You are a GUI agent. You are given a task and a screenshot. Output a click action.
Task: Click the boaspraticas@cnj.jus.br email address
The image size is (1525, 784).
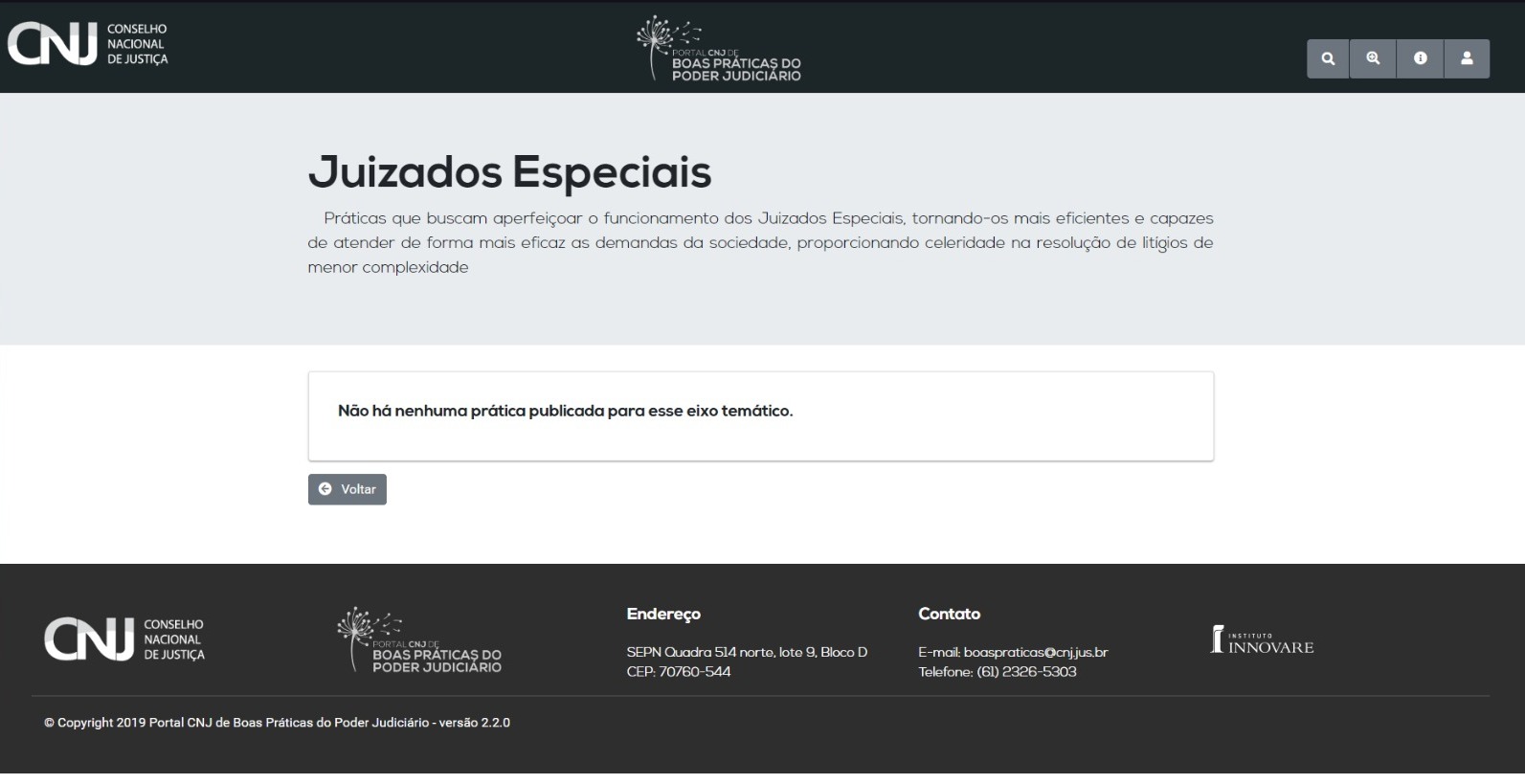point(1035,652)
